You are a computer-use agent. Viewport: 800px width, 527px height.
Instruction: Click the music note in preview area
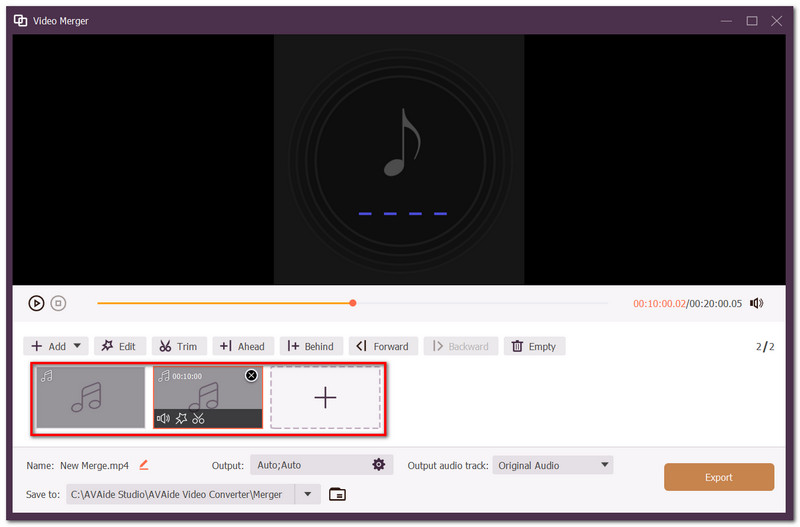click(x=403, y=142)
